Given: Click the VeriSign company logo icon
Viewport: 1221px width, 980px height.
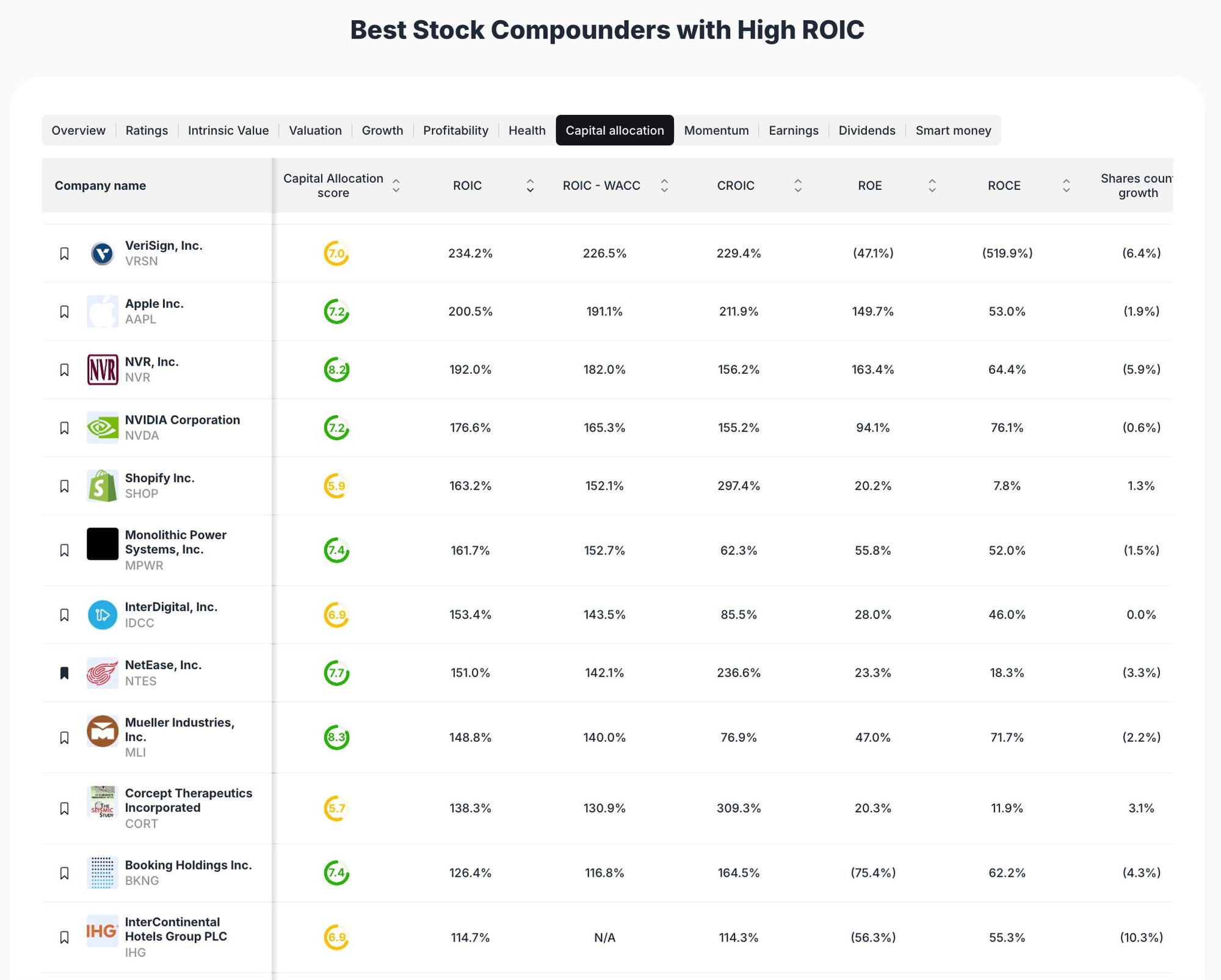Looking at the screenshot, I should [102, 253].
